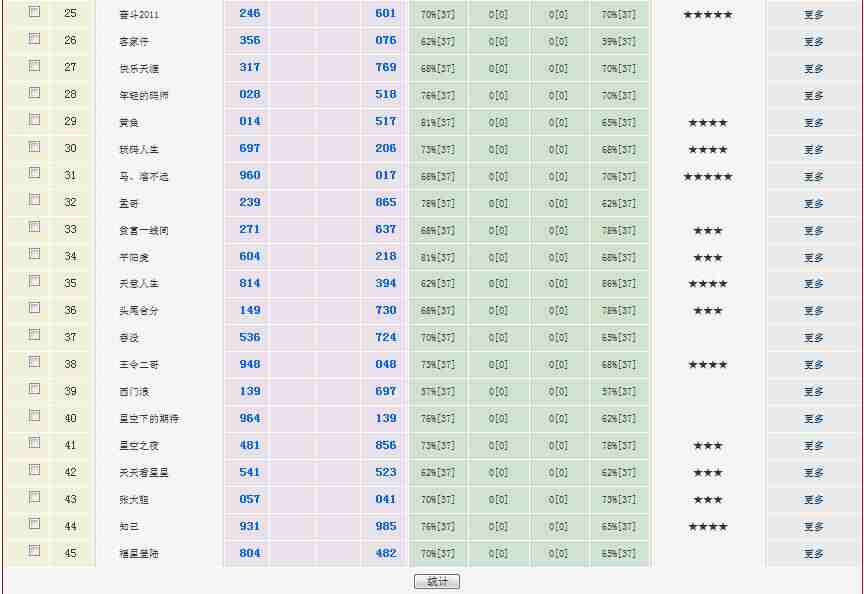Click the name 奋斗2011 in row 25
864x594 pixels.
click(x=139, y=15)
